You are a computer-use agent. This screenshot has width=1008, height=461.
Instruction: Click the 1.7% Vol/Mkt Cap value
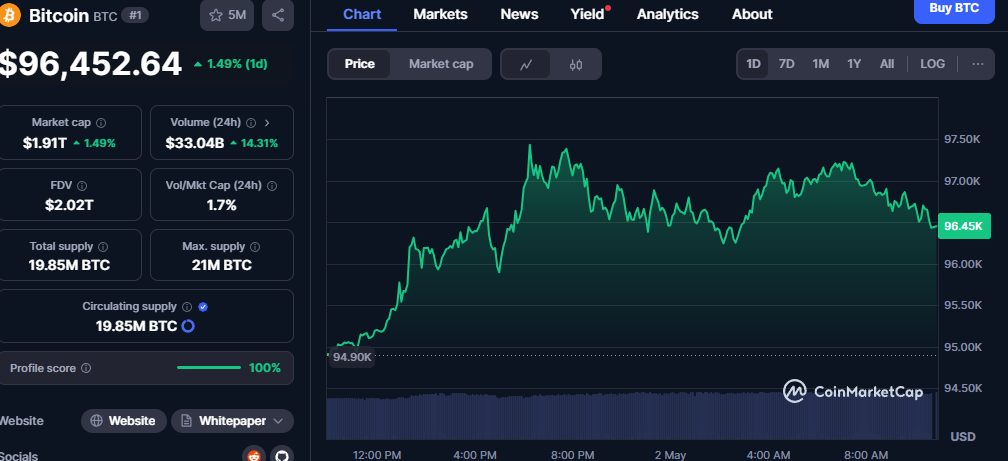tap(222, 205)
